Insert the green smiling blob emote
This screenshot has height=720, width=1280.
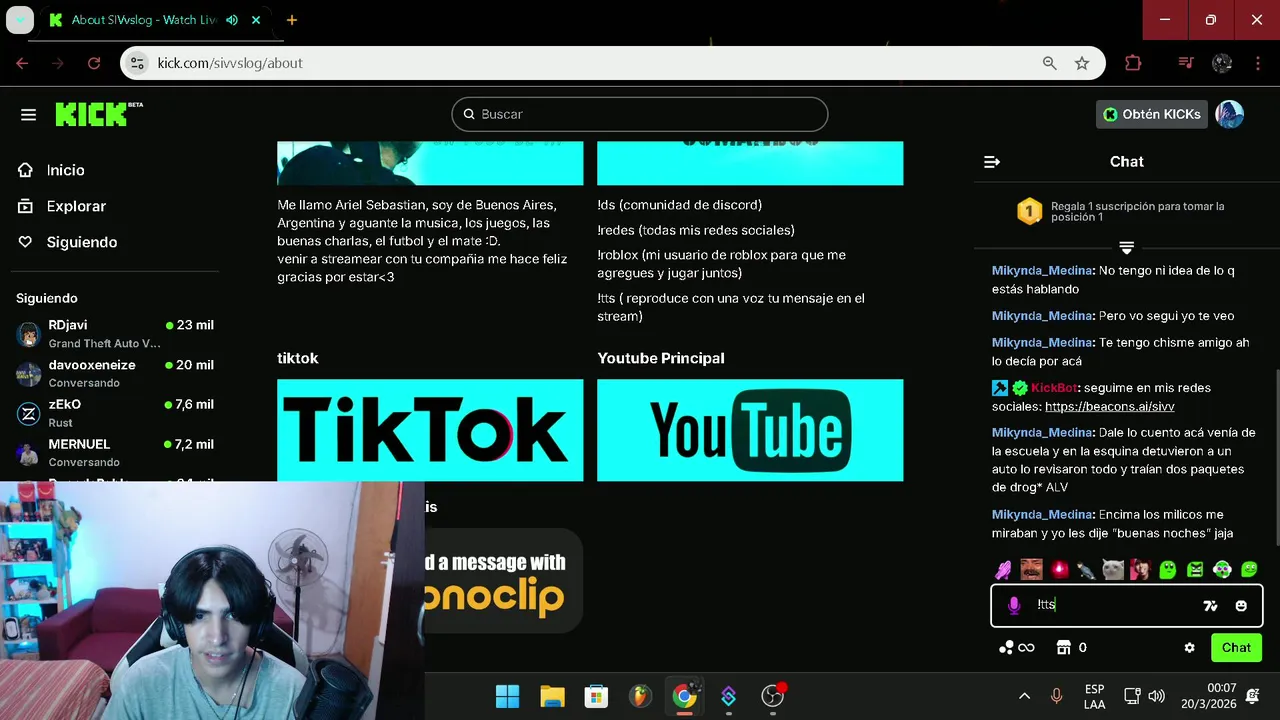coord(1249,570)
